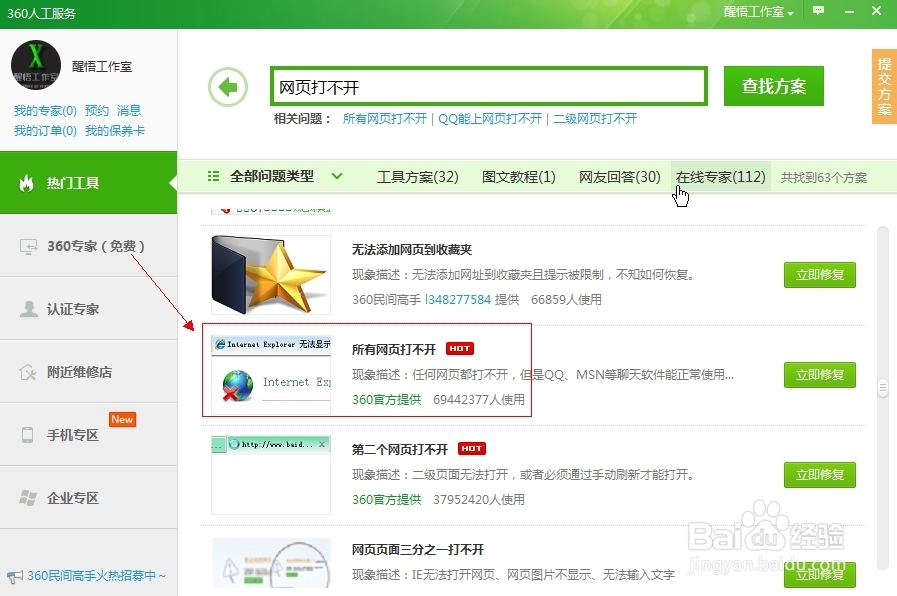This screenshot has width=897, height=596.
Task: Open the 网页页面三分之一打不开 result title
Action: click(x=418, y=550)
